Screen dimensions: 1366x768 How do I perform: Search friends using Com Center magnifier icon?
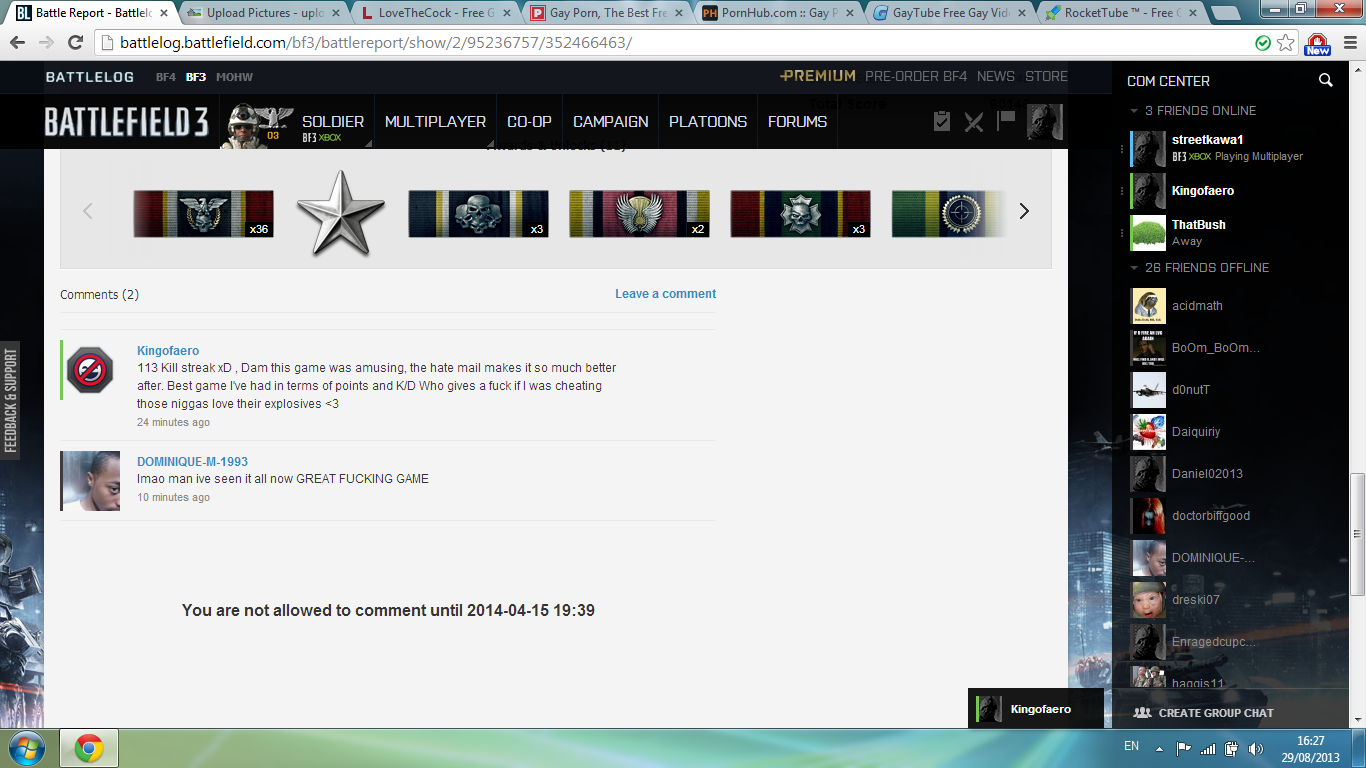click(1325, 81)
